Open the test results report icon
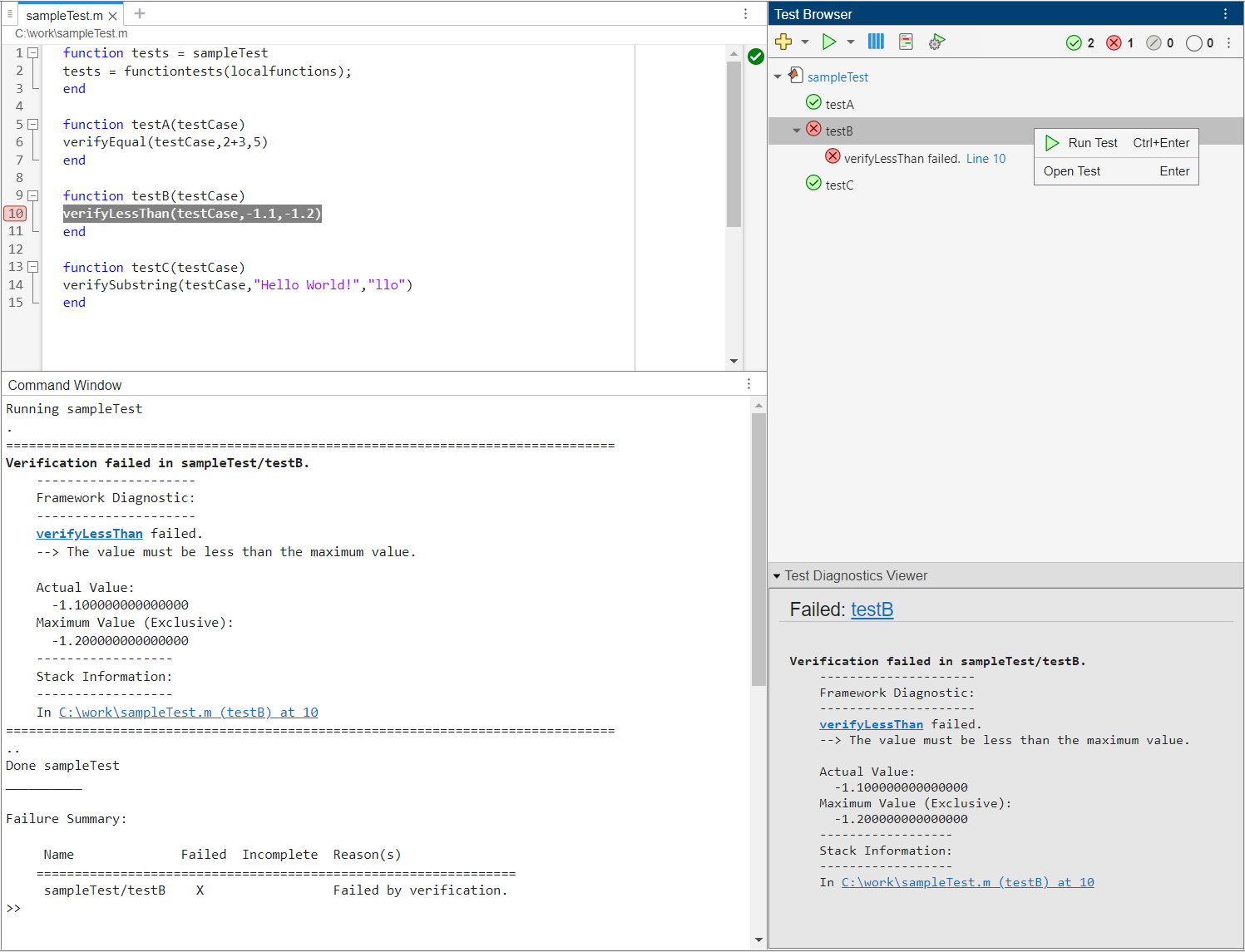This screenshot has width=1245, height=952. point(906,42)
